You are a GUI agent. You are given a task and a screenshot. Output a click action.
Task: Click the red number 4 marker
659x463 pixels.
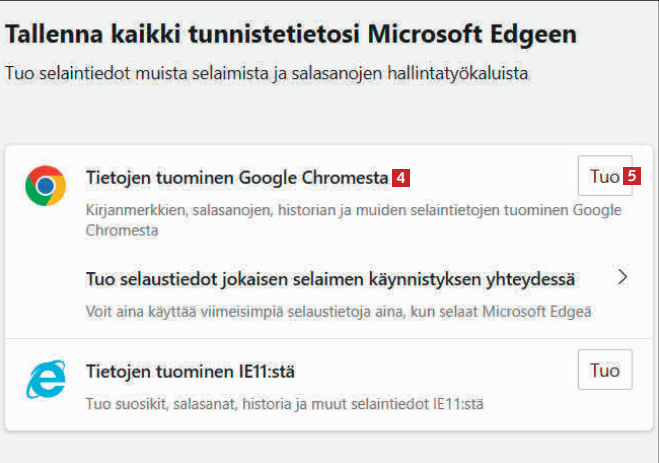400,178
